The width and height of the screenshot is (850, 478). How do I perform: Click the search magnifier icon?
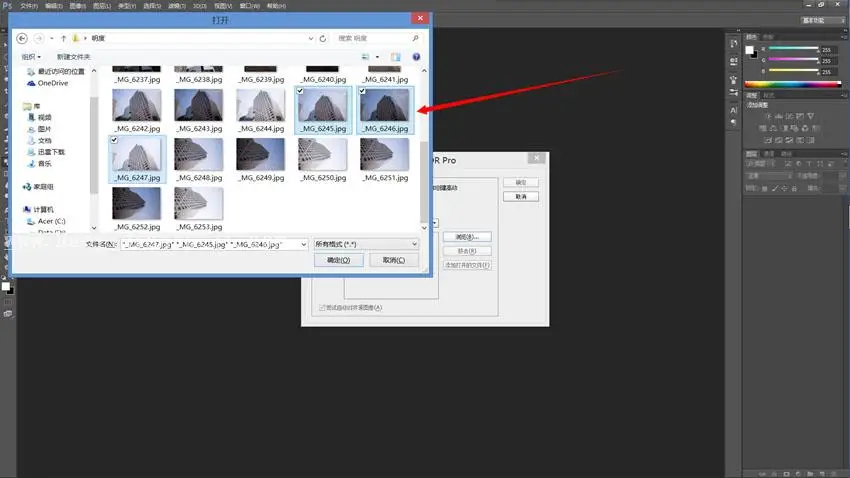pyautogui.click(x=415, y=38)
